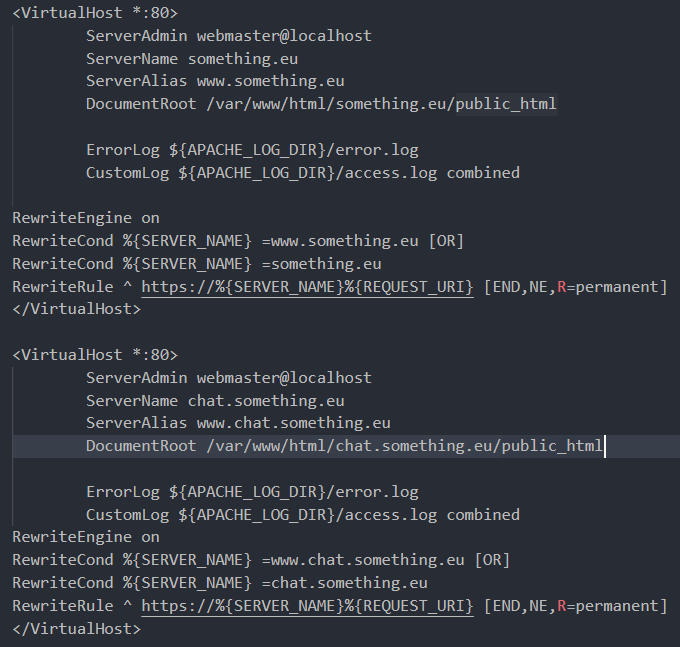Click the red R in second R=permanent flag
Viewport: 680px width, 647px height.
coord(562,606)
